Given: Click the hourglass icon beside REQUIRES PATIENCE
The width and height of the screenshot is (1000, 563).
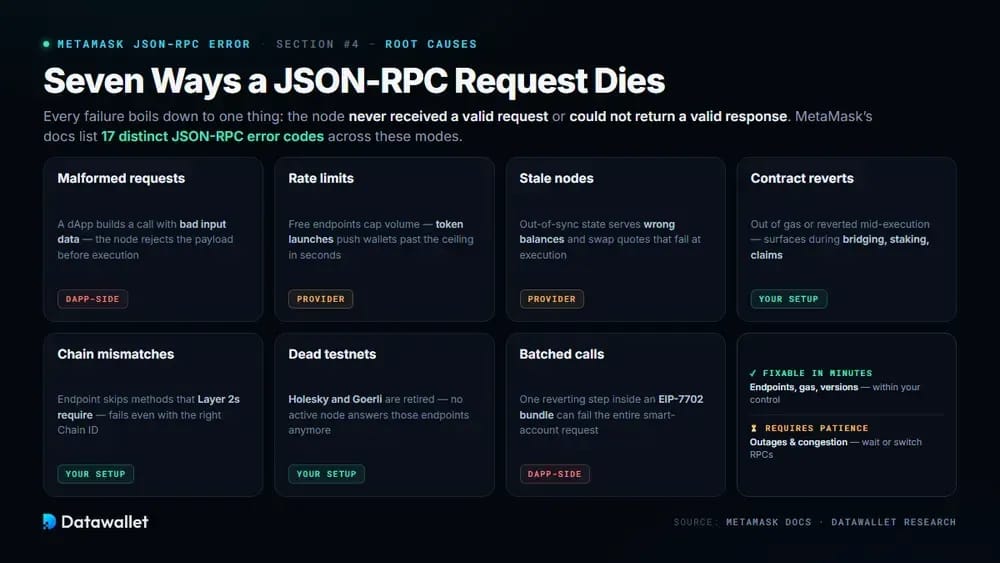Looking at the screenshot, I should point(754,428).
